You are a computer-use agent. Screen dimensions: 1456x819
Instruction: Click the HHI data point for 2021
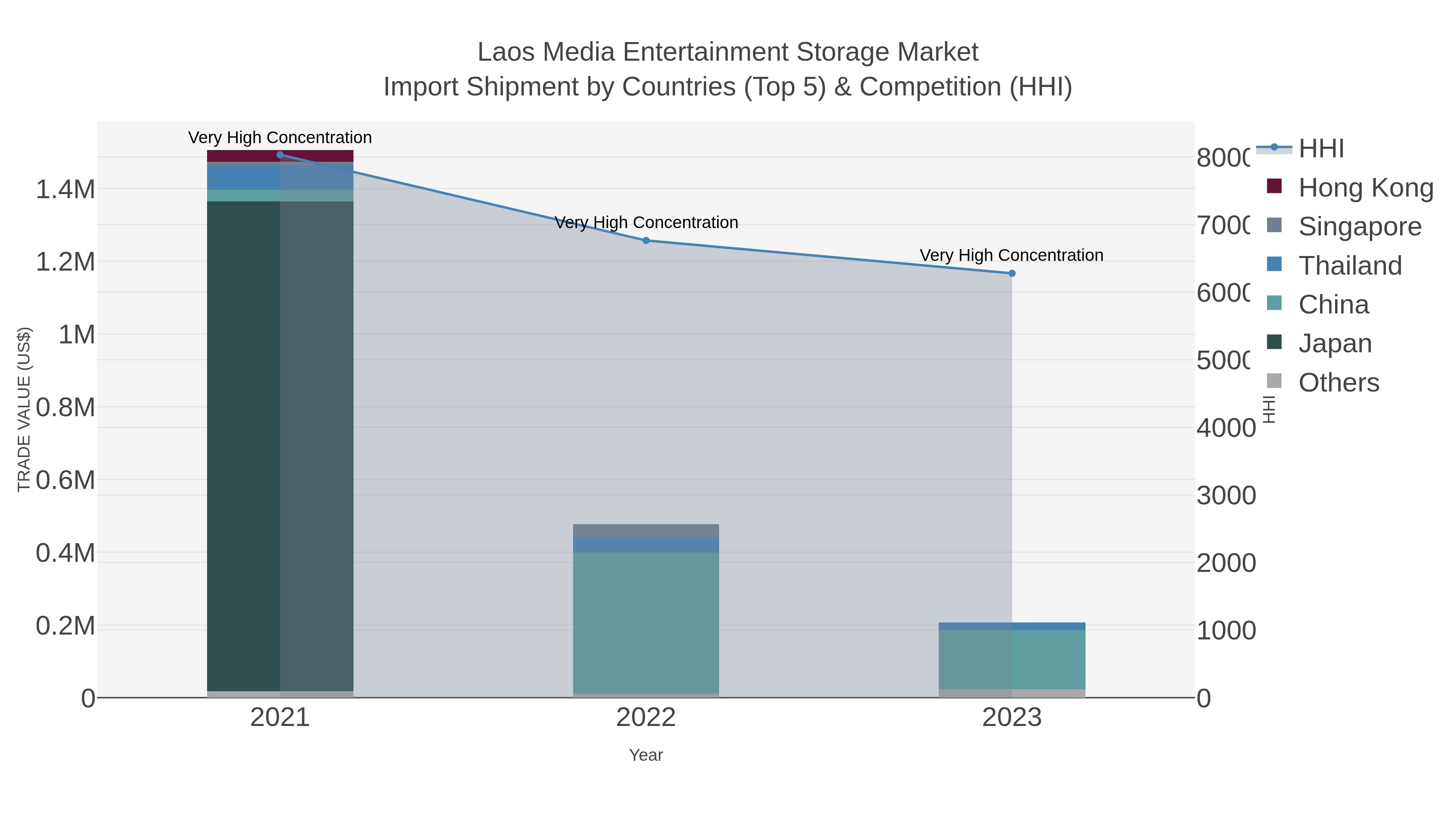coord(280,154)
